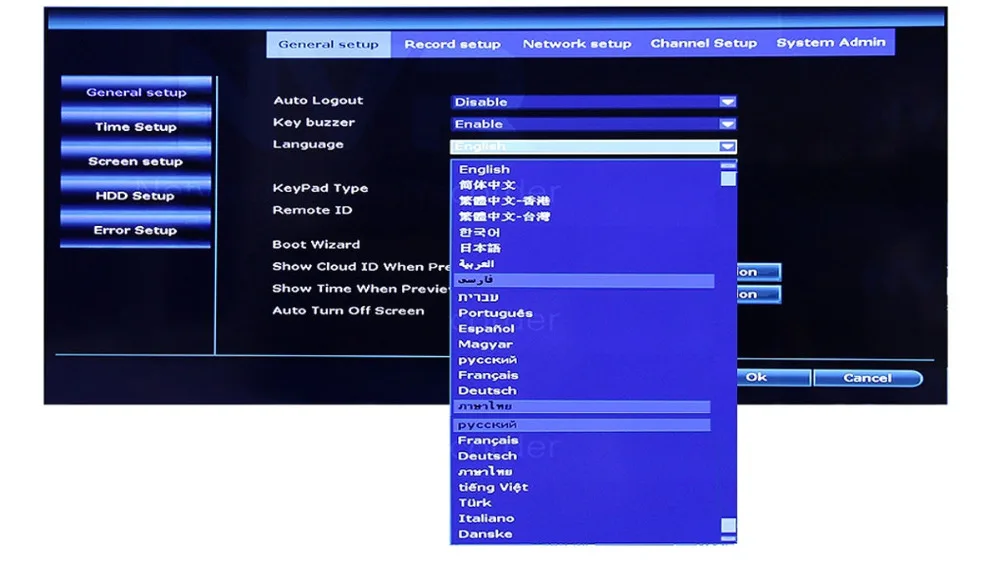Image resolution: width=1000 pixels, height=563 pixels.
Task: Select the General setup top tab
Action: point(328,45)
